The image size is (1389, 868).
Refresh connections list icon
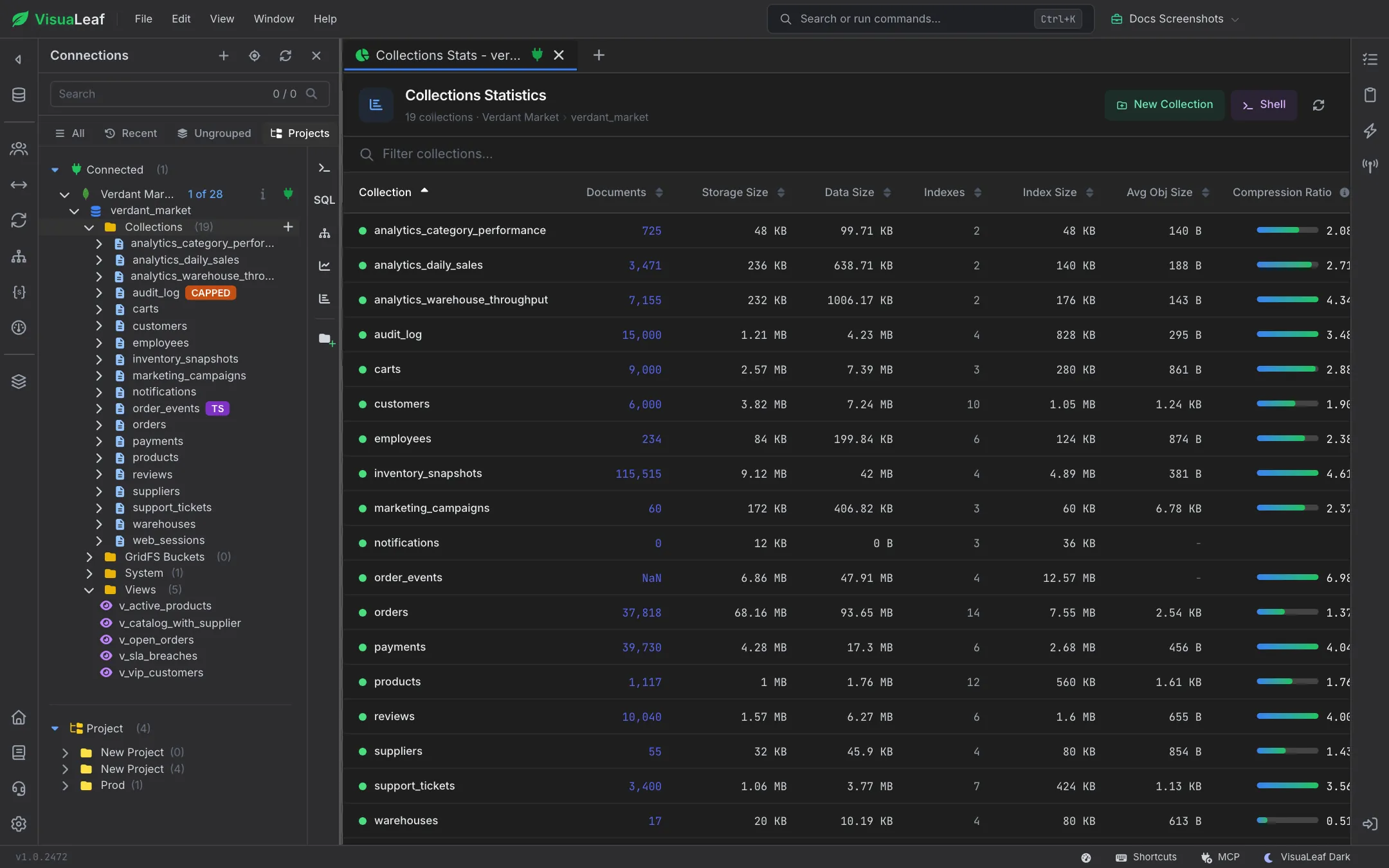pos(286,56)
